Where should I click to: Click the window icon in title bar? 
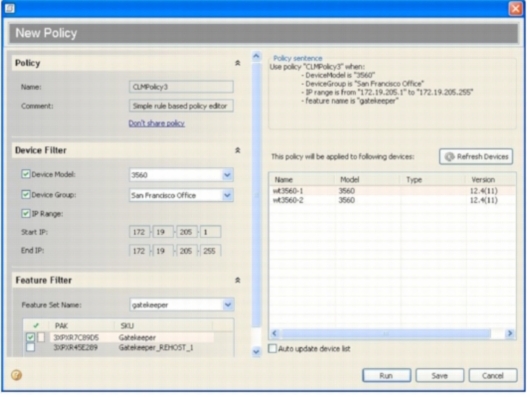coord(10,8)
